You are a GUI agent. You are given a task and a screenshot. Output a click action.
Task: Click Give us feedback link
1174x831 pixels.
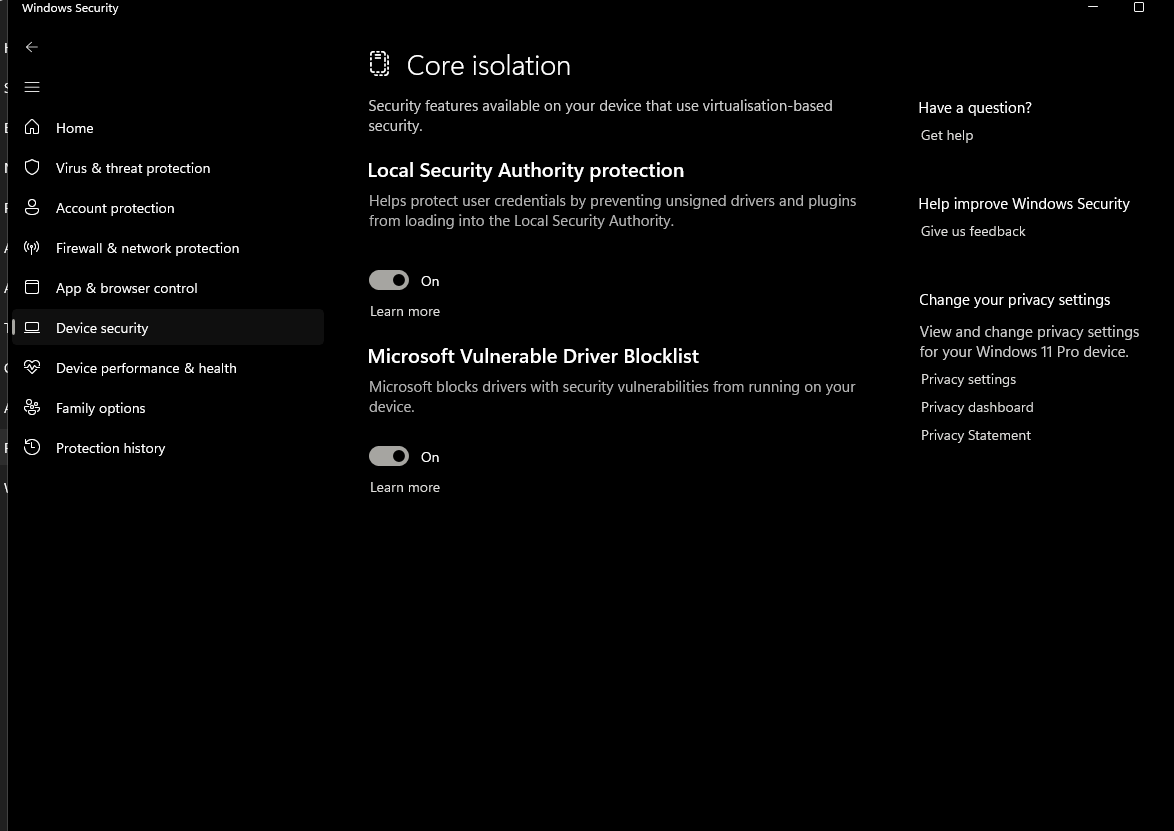coord(973,231)
